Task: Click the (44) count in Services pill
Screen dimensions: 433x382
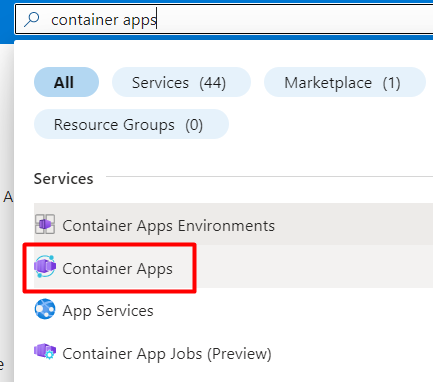Action: (212, 83)
